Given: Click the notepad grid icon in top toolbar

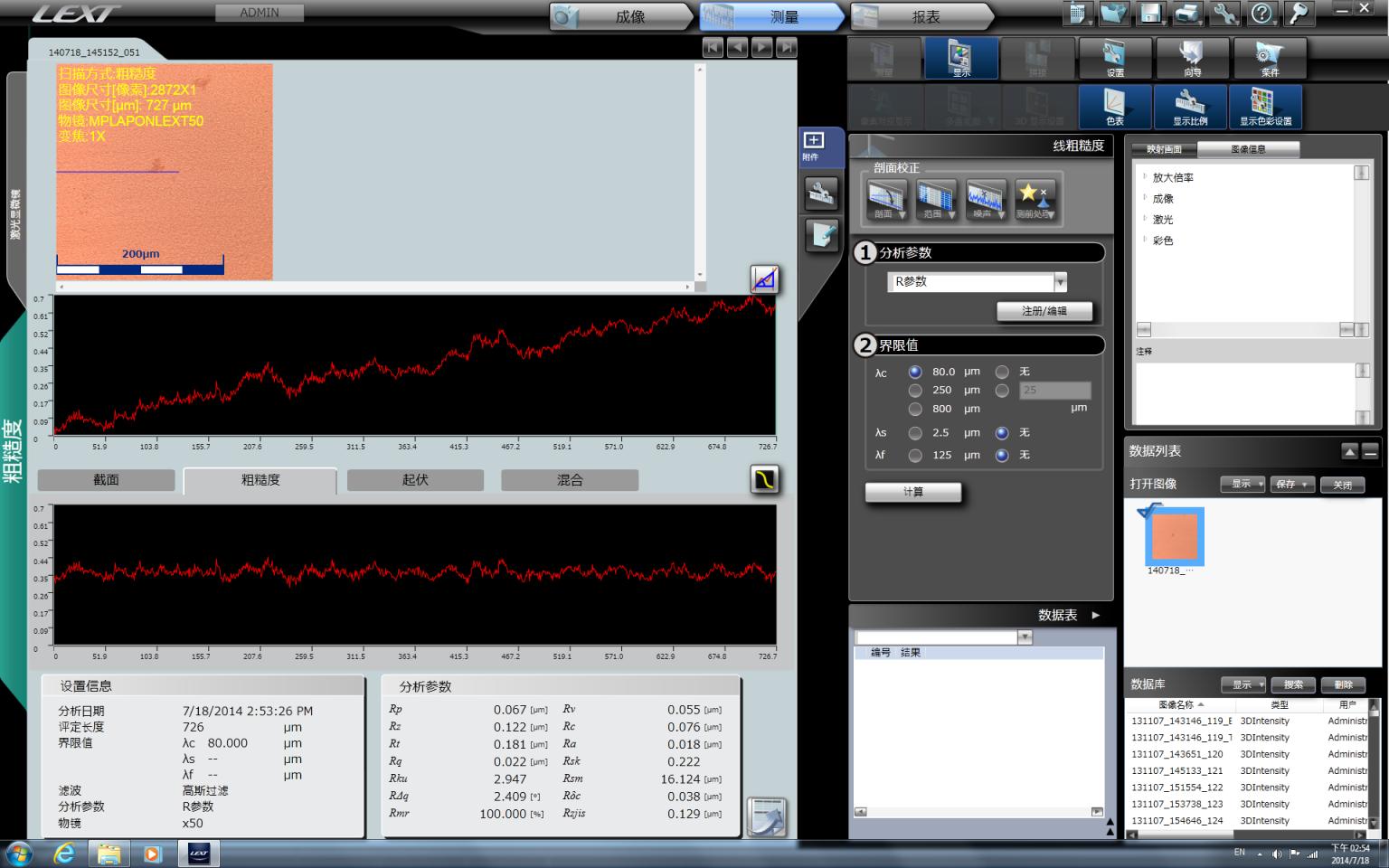Looking at the screenshot, I should pos(1077,14).
